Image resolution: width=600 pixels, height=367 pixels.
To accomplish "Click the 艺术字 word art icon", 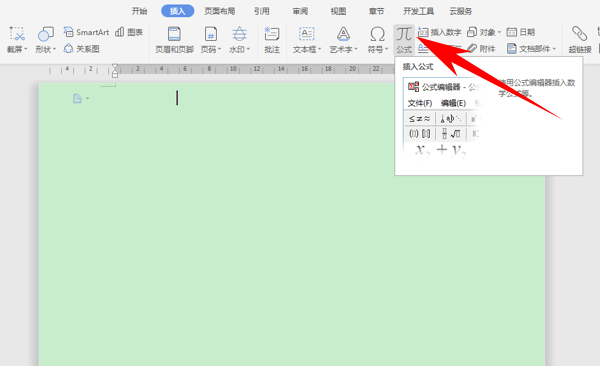I will pyautogui.click(x=343, y=34).
